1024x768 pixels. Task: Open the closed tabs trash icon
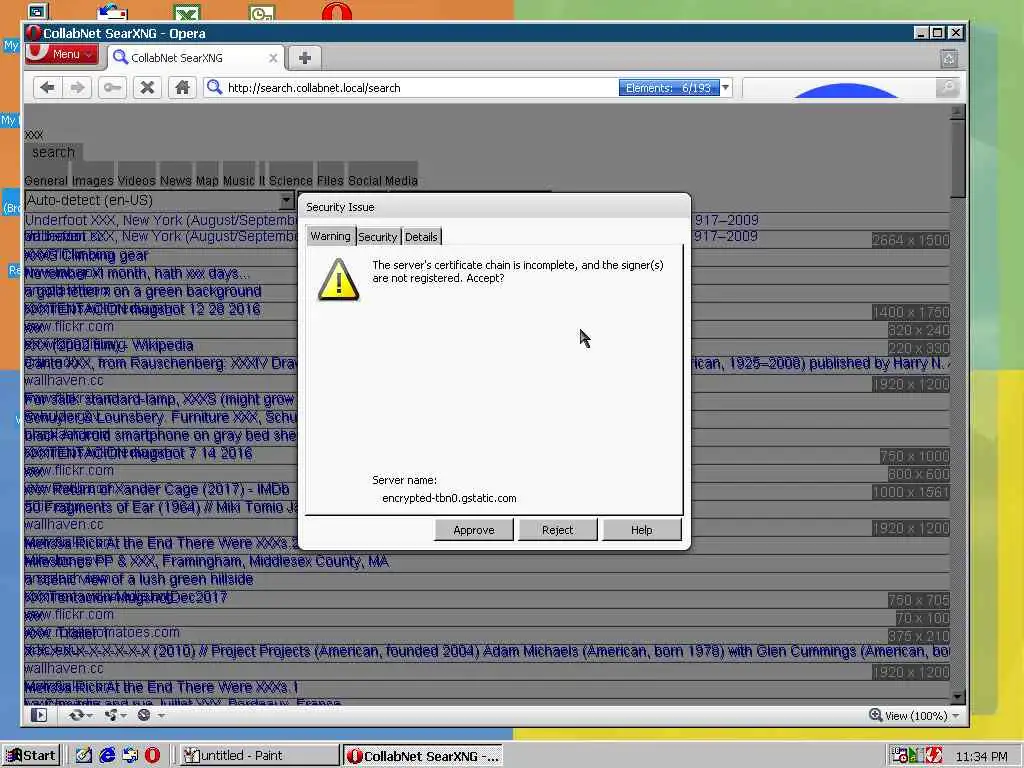coord(949,59)
